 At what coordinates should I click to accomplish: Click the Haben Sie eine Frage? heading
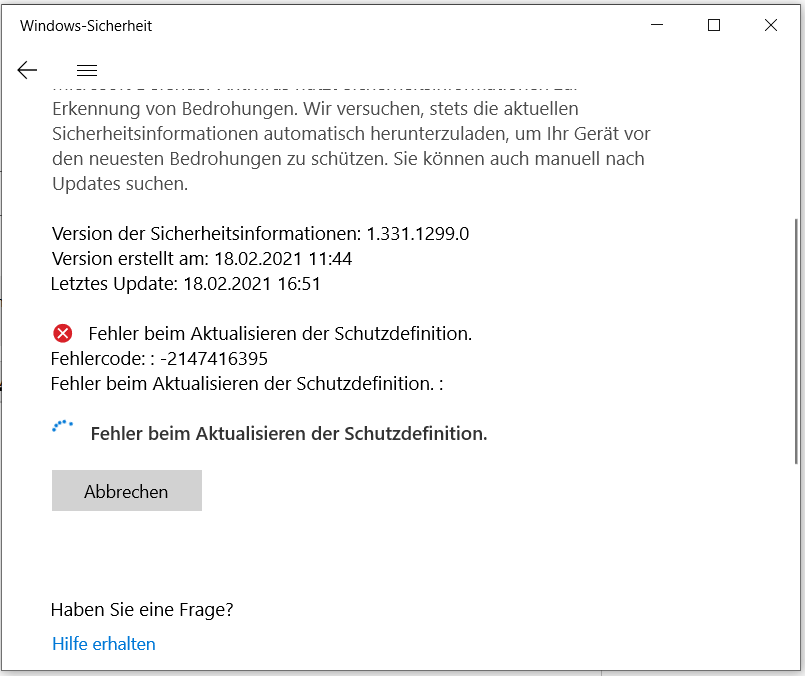pyautogui.click(x=142, y=610)
